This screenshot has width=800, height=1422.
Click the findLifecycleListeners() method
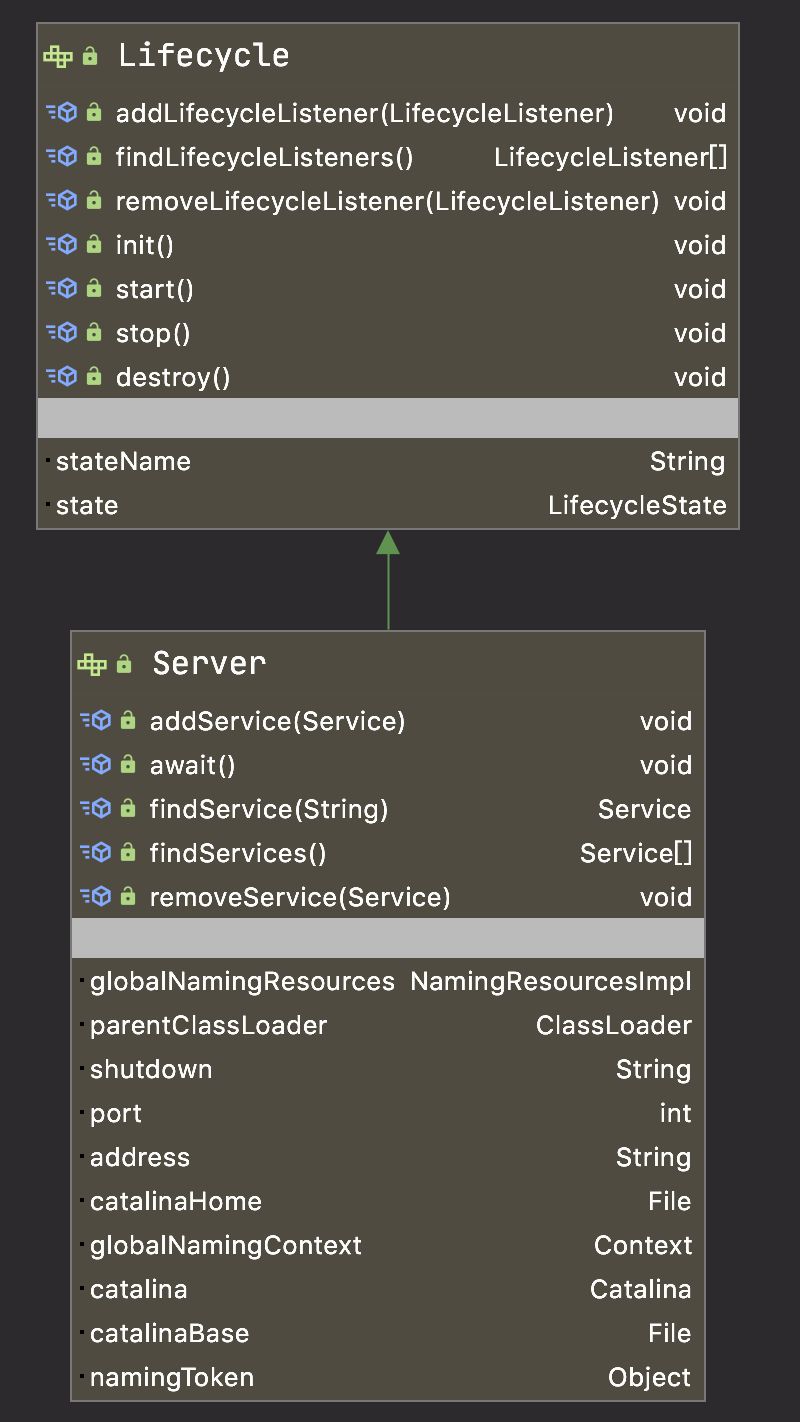pyautogui.click(x=264, y=158)
